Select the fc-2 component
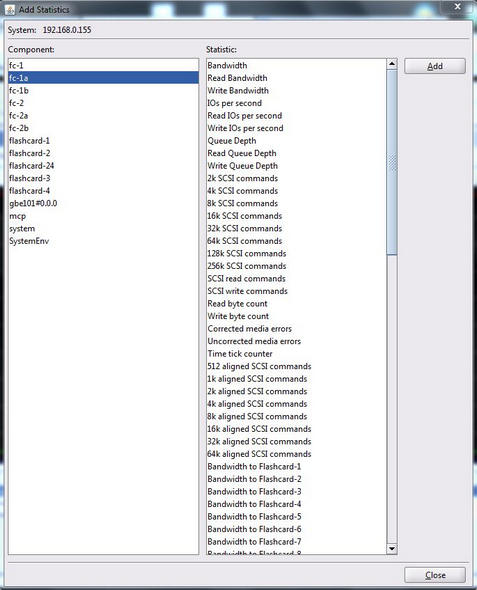This screenshot has height=590, width=477. 103,103
